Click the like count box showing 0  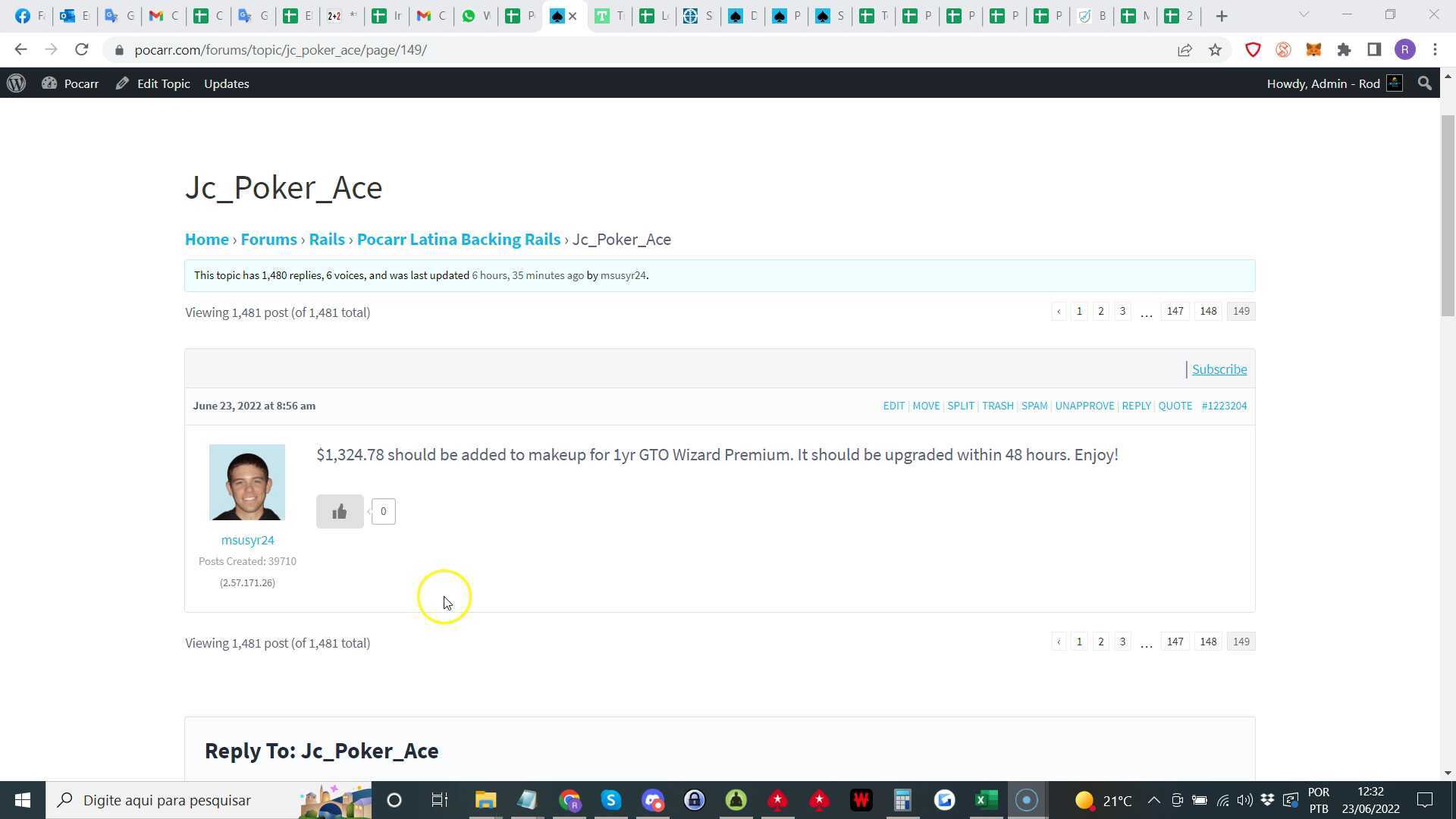[383, 512]
